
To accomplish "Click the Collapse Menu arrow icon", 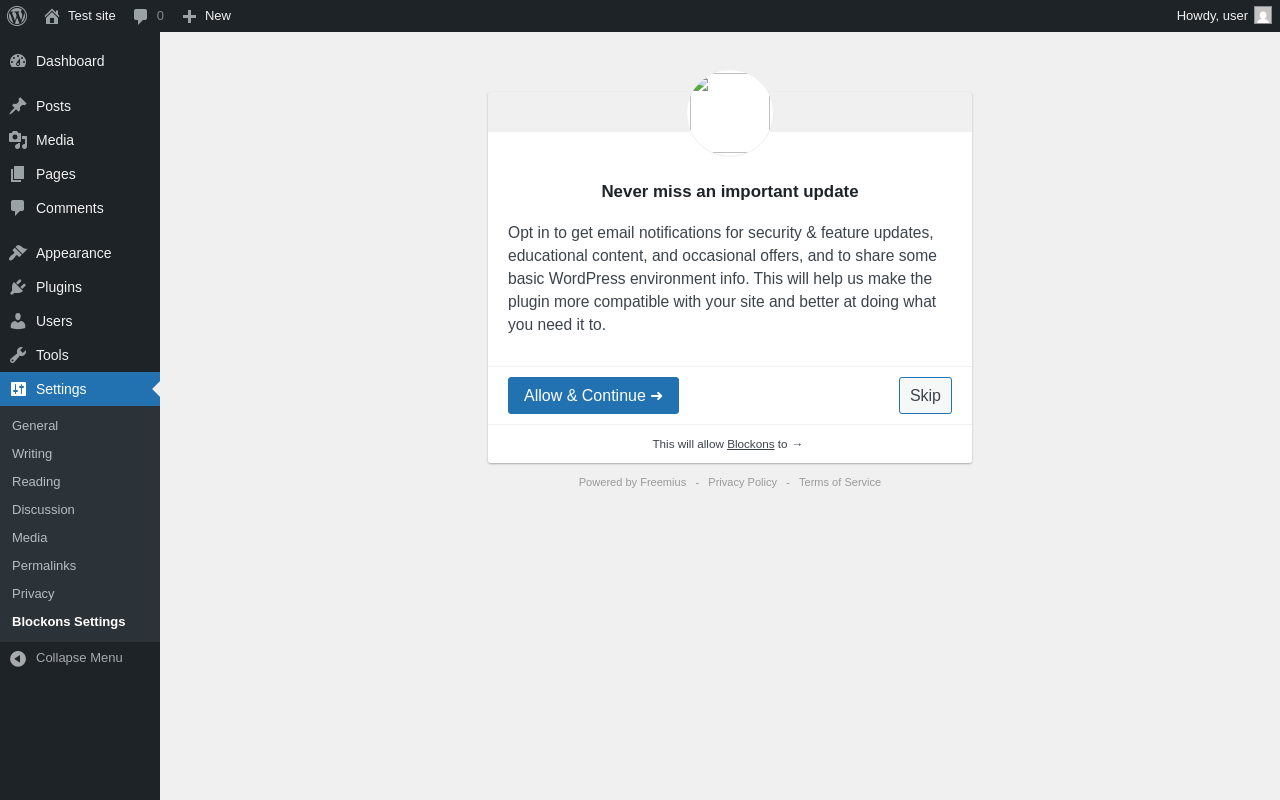I will 18,658.
